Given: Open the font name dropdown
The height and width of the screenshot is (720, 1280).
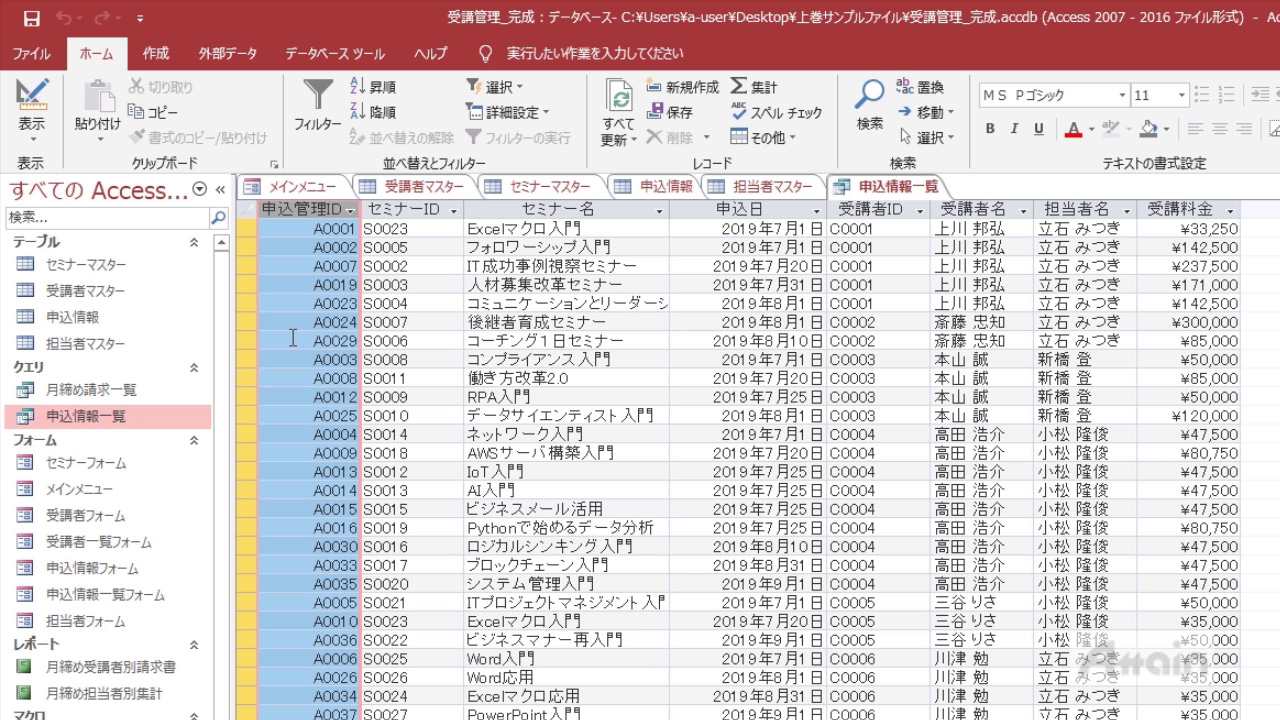Looking at the screenshot, I should (x=1121, y=95).
